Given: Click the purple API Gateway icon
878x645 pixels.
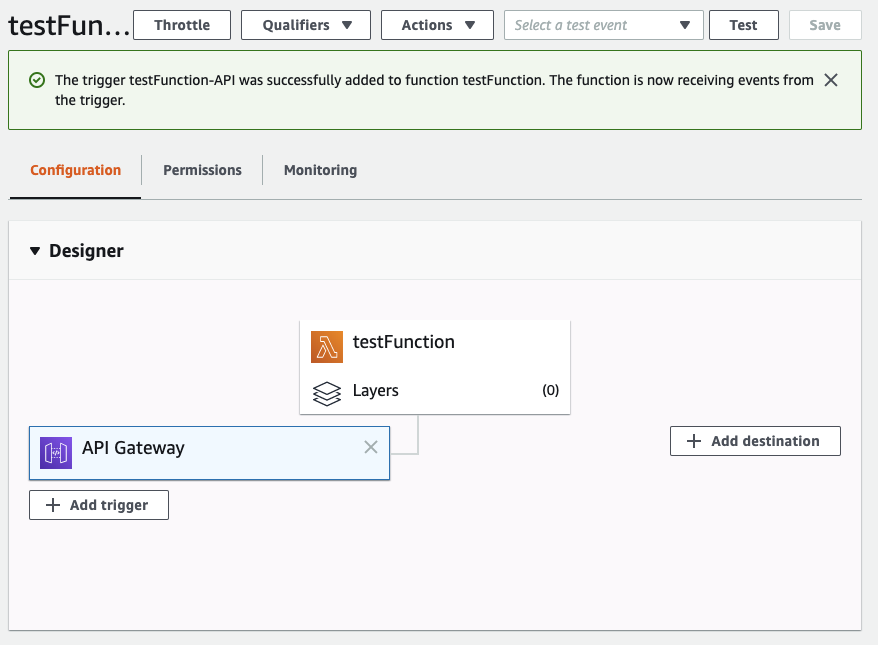Looking at the screenshot, I should point(56,453).
